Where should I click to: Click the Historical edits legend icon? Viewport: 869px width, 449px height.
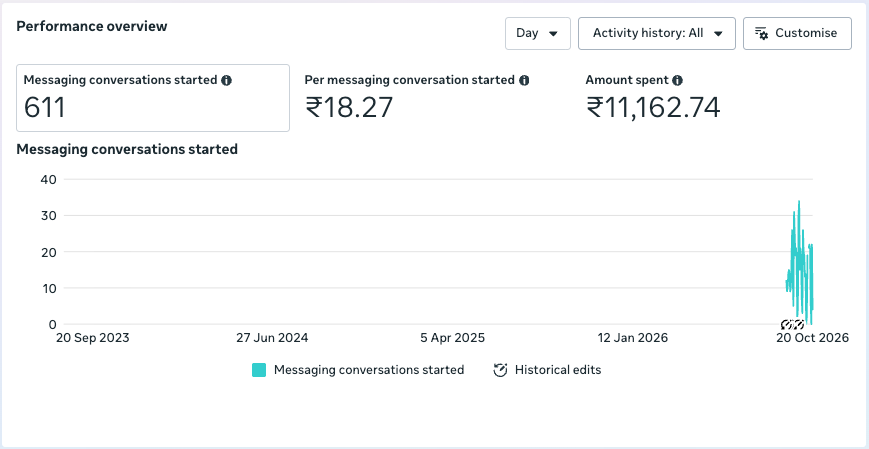pyautogui.click(x=500, y=370)
